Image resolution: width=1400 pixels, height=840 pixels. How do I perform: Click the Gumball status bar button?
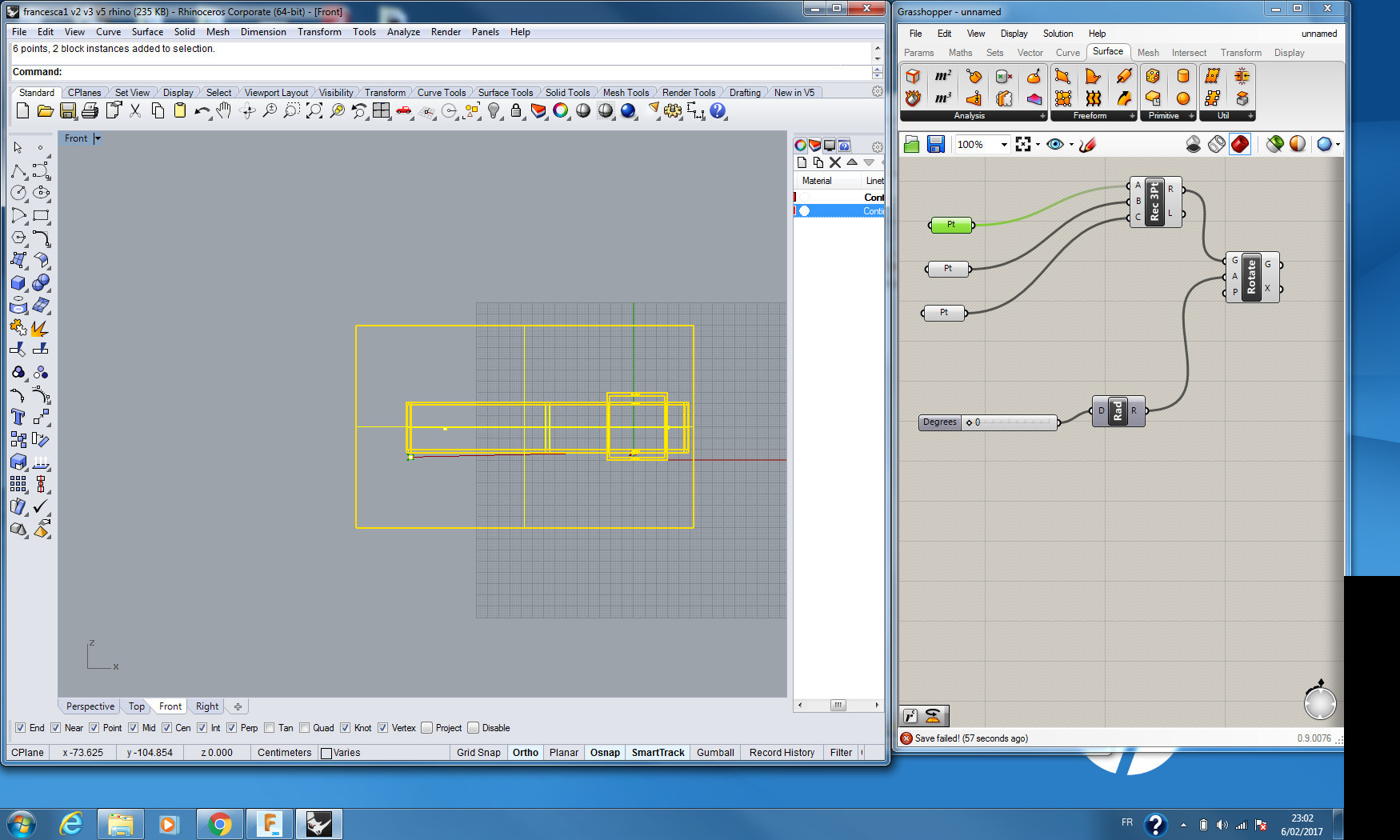[x=714, y=753]
